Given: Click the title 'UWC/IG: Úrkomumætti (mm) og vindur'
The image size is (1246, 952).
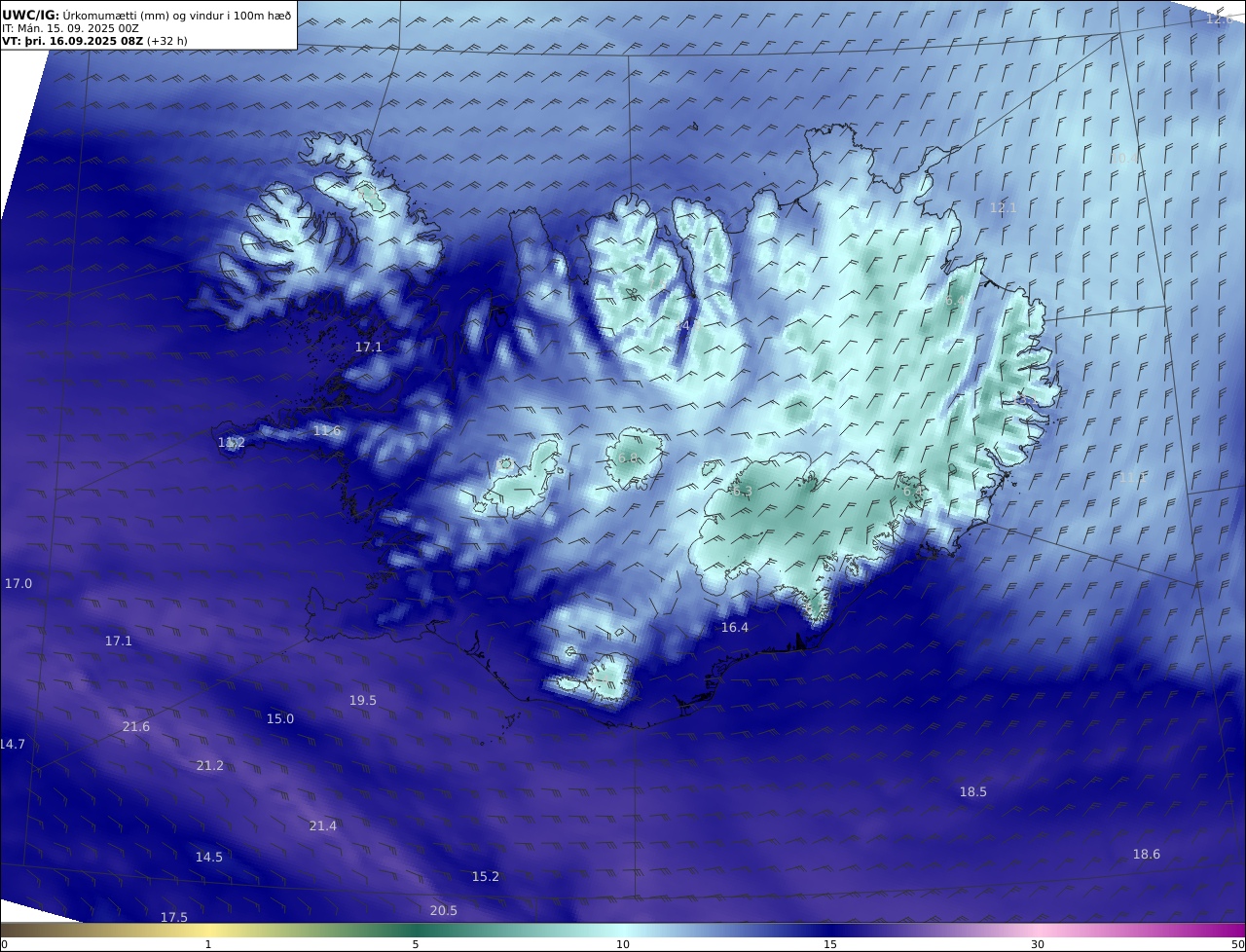Looking at the screenshot, I should (146, 16).
